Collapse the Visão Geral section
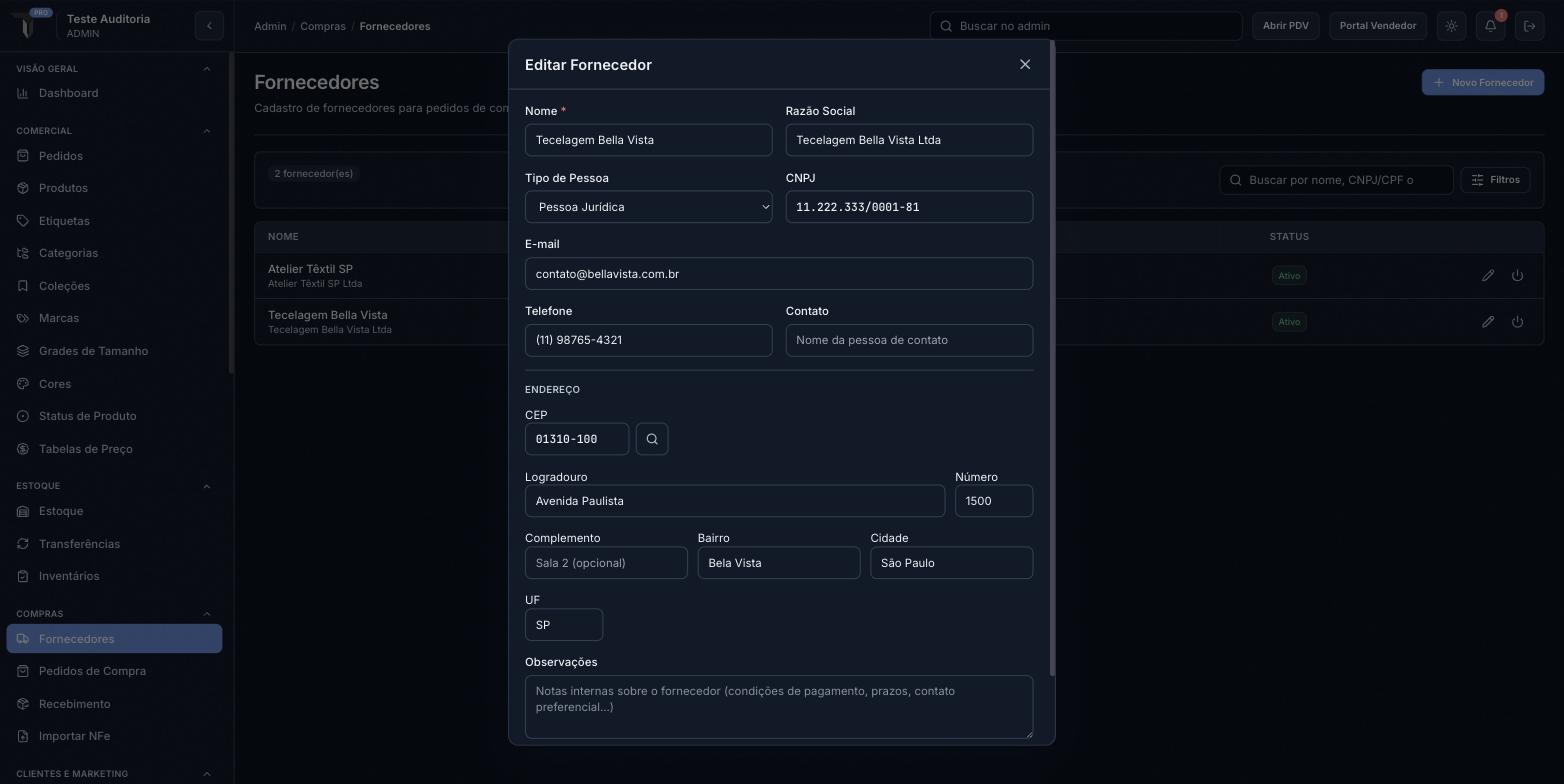Image resolution: width=1564 pixels, height=784 pixels. pyautogui.click(x=207, y=69)
